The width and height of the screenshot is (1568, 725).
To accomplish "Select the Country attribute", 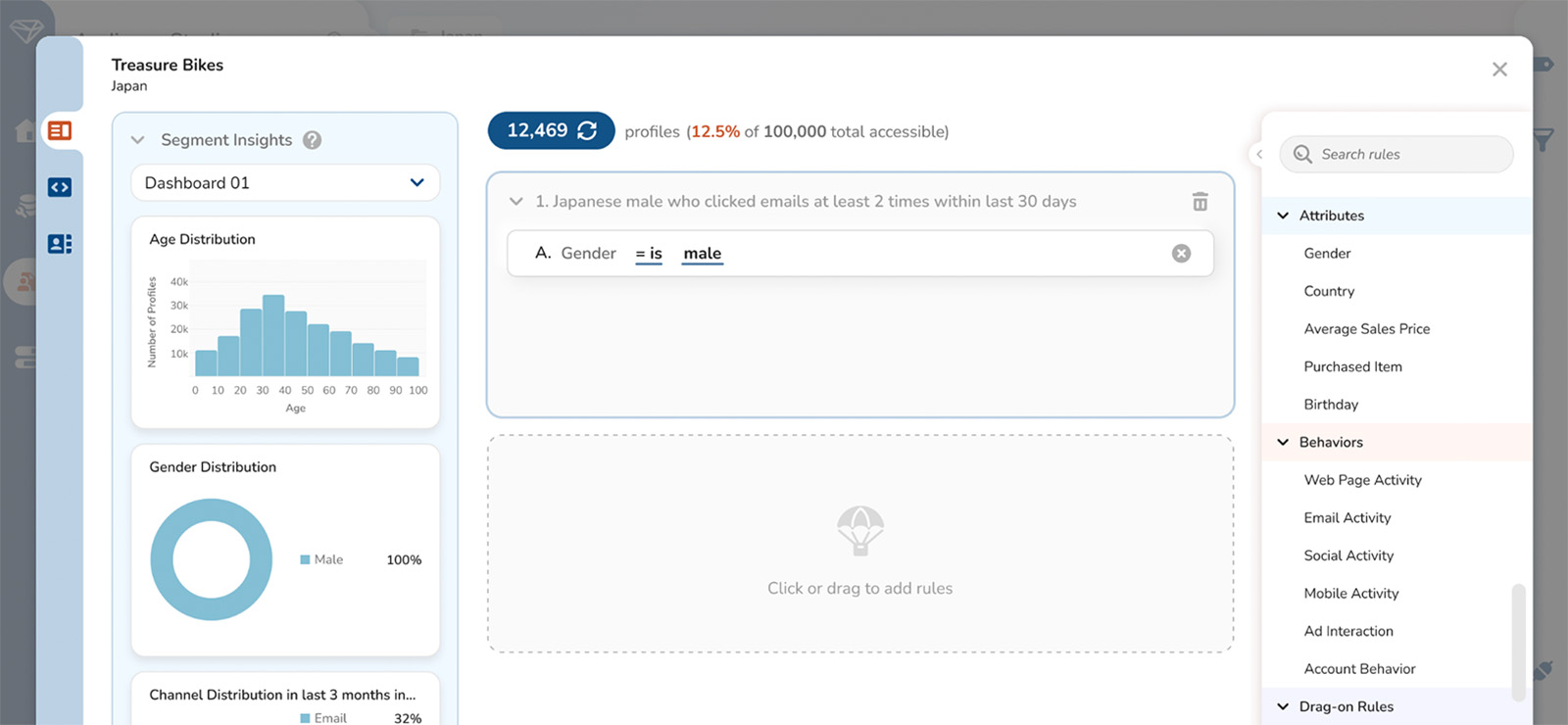I will coord(1329,291).
